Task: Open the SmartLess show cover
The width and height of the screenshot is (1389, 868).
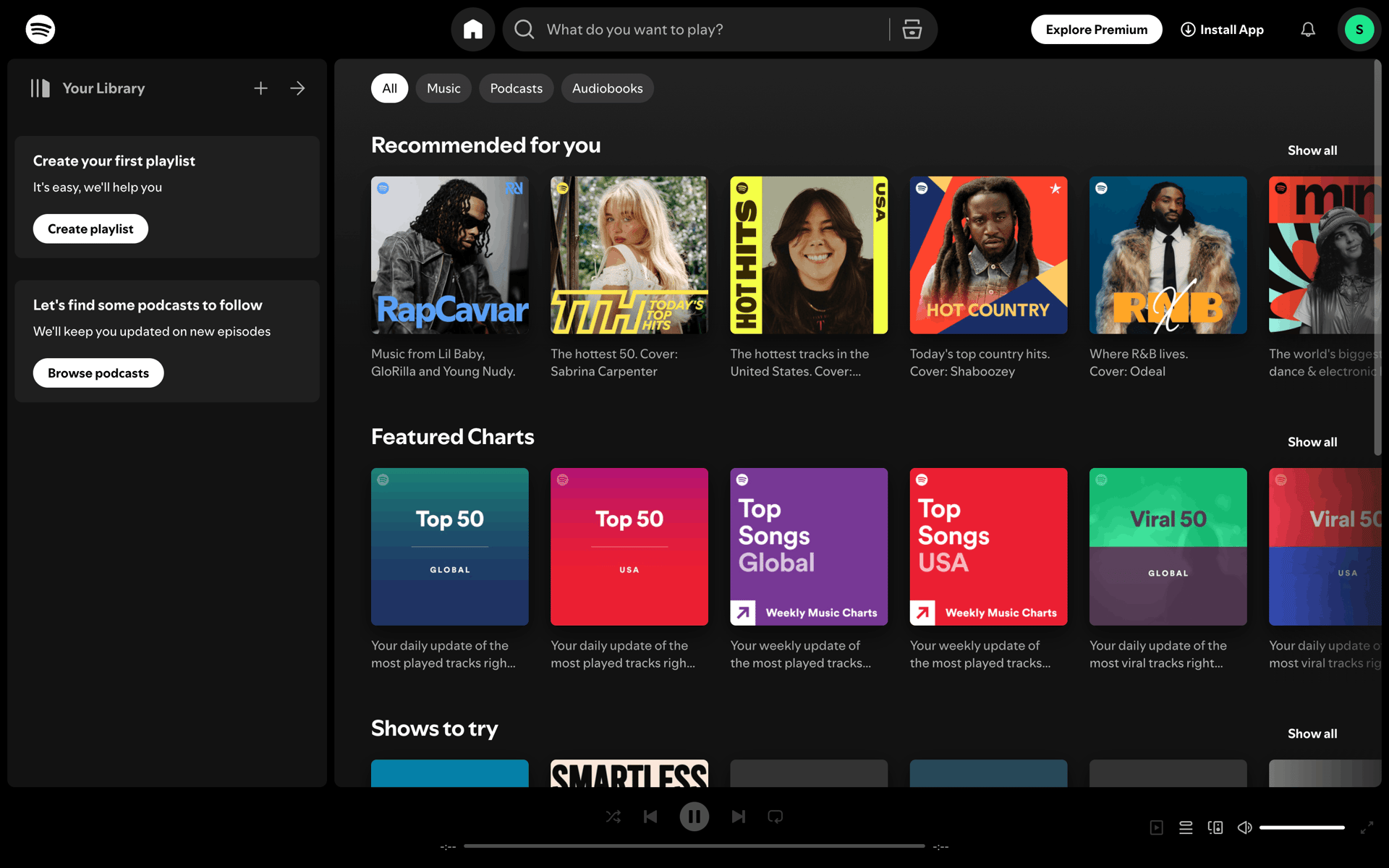Action: coord(629,773)
